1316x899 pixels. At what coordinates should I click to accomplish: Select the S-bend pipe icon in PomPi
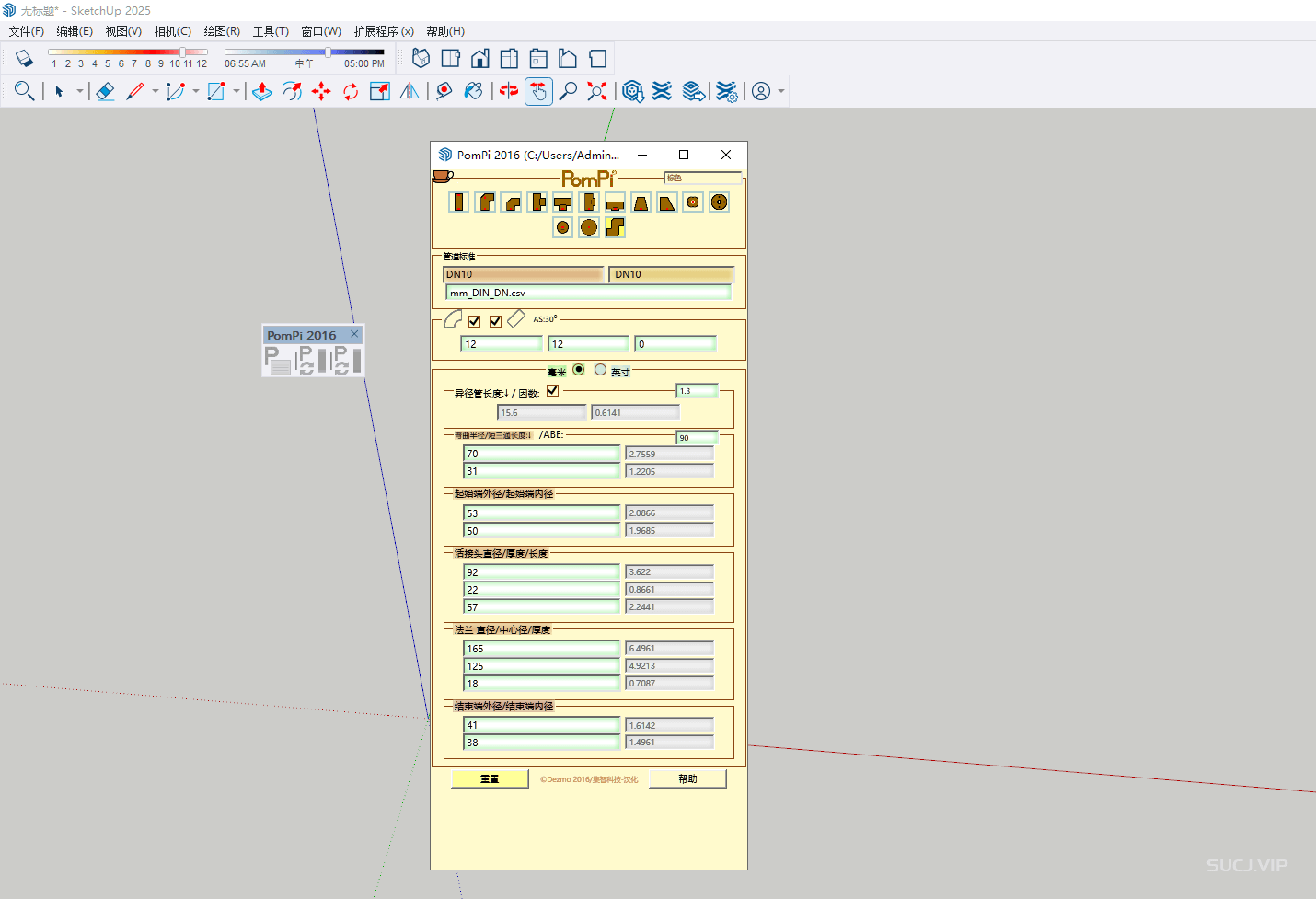pos(615,227)
